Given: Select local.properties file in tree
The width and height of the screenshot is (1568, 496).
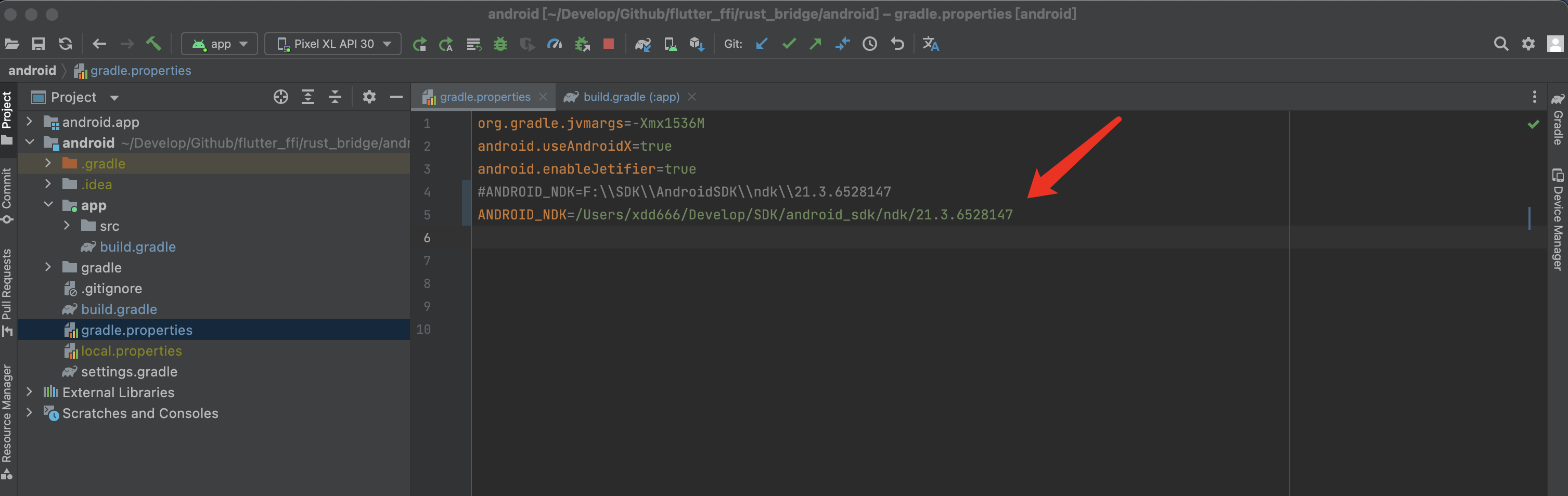Looking at the screenshot, I should click(x=132, y=350).
